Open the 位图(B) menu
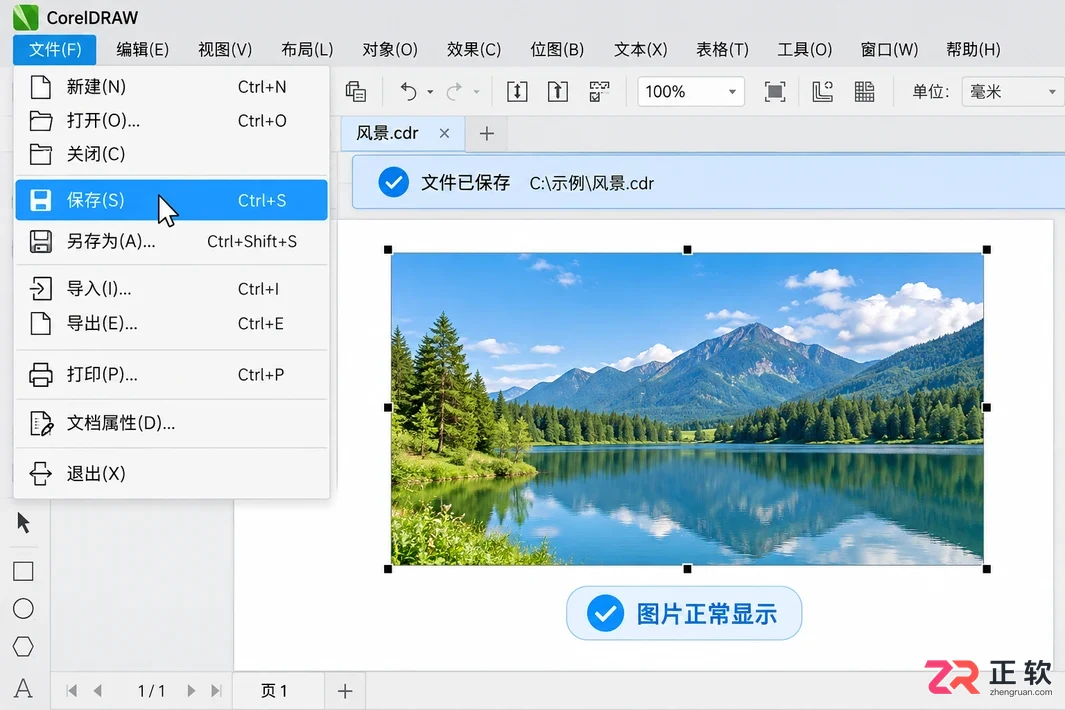 (557, 50)
